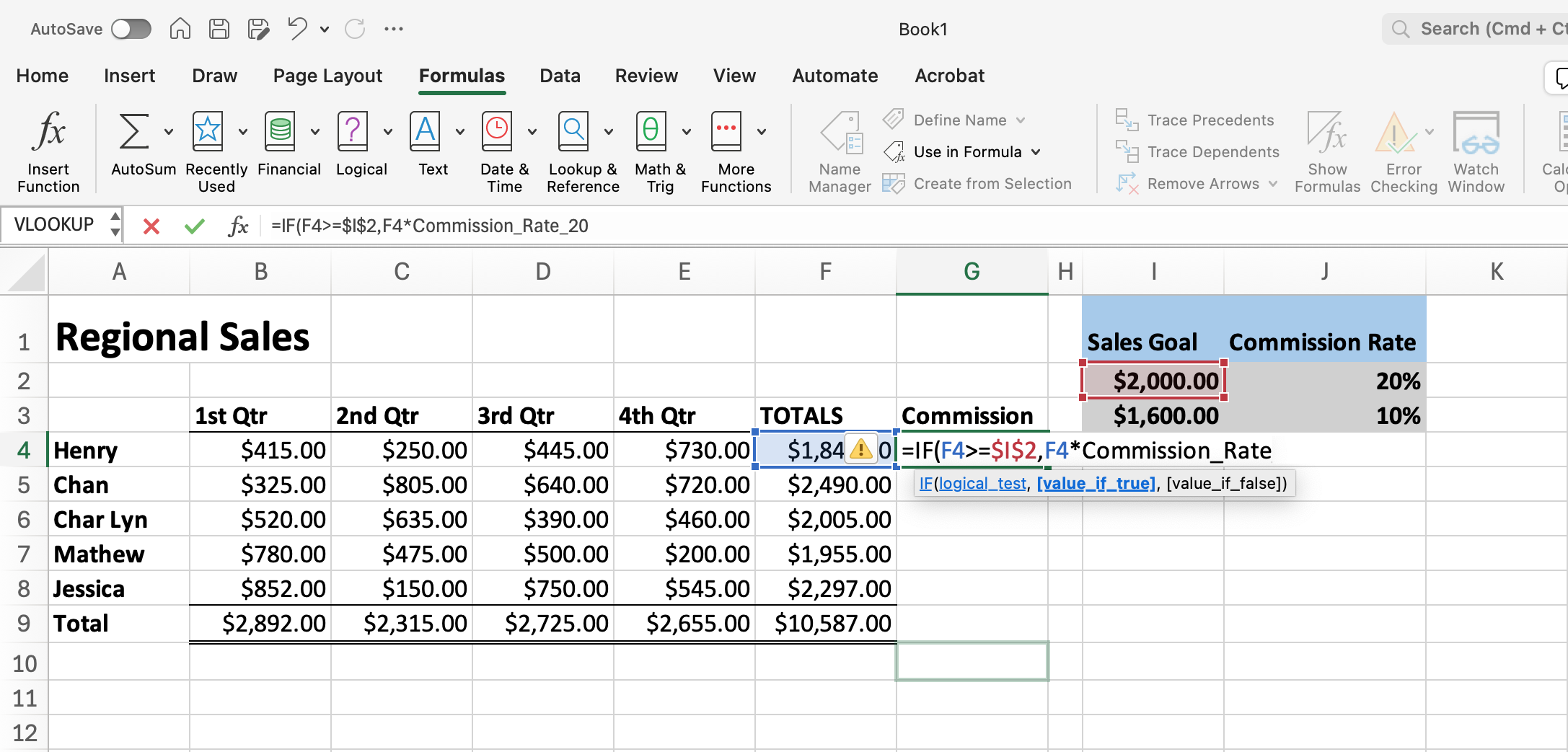Open the Name Box dropdown stepper
The height and width of the screenshot is (752, 1568).
pos(115,224)
